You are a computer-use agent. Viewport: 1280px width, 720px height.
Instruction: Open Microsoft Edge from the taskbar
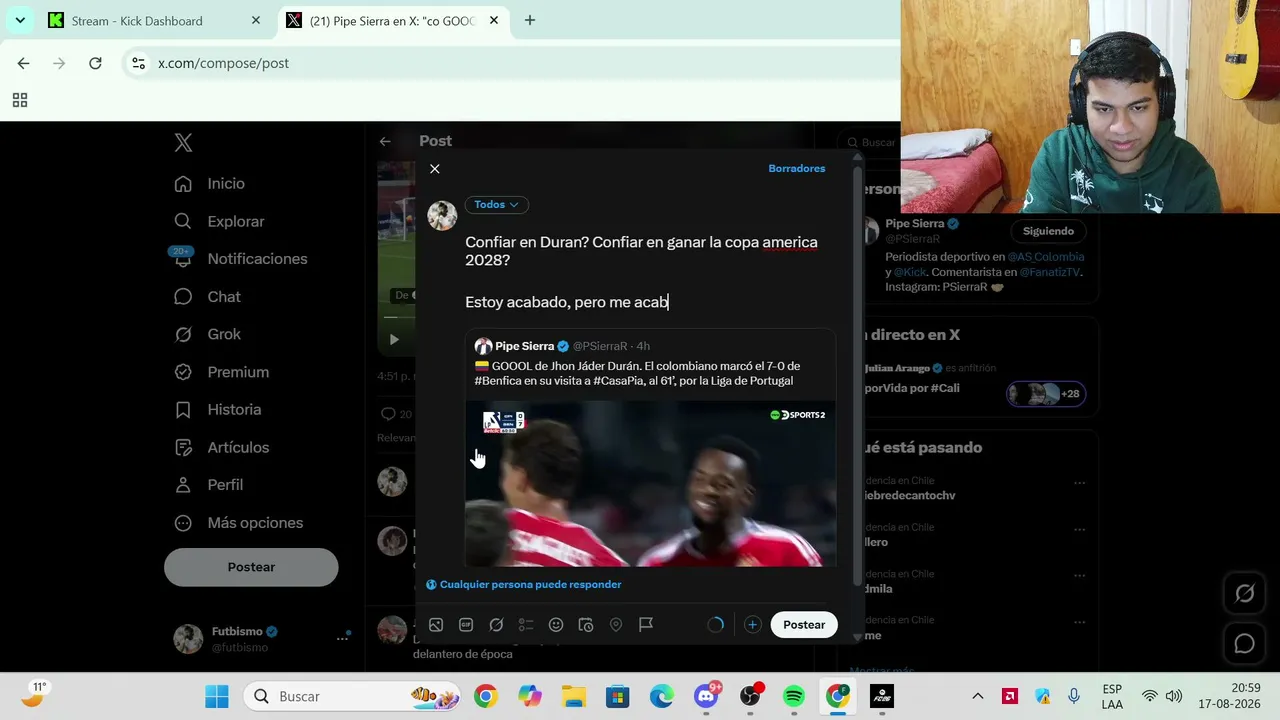point(662,696)
